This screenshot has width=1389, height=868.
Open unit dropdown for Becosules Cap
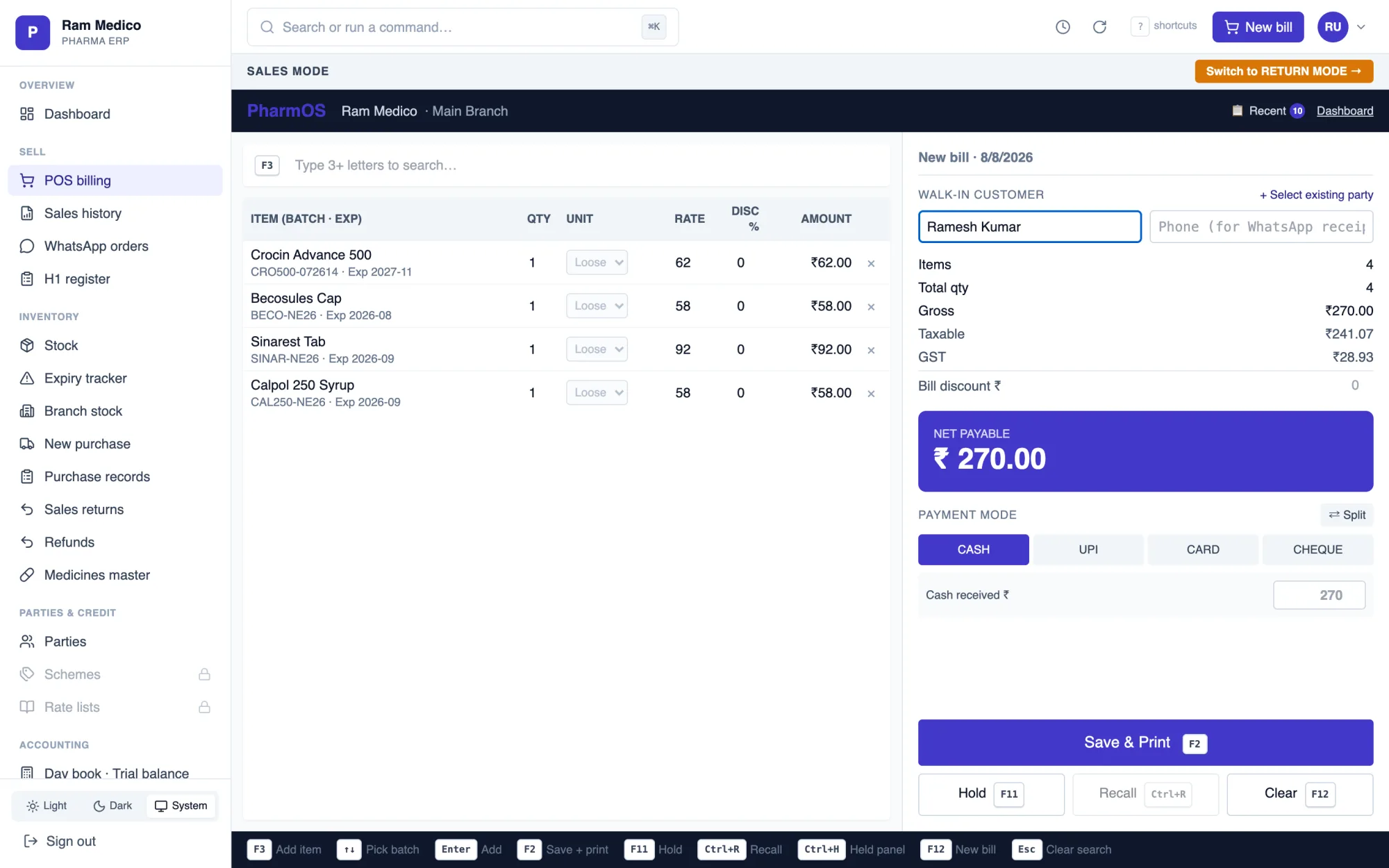click(597, 306)
